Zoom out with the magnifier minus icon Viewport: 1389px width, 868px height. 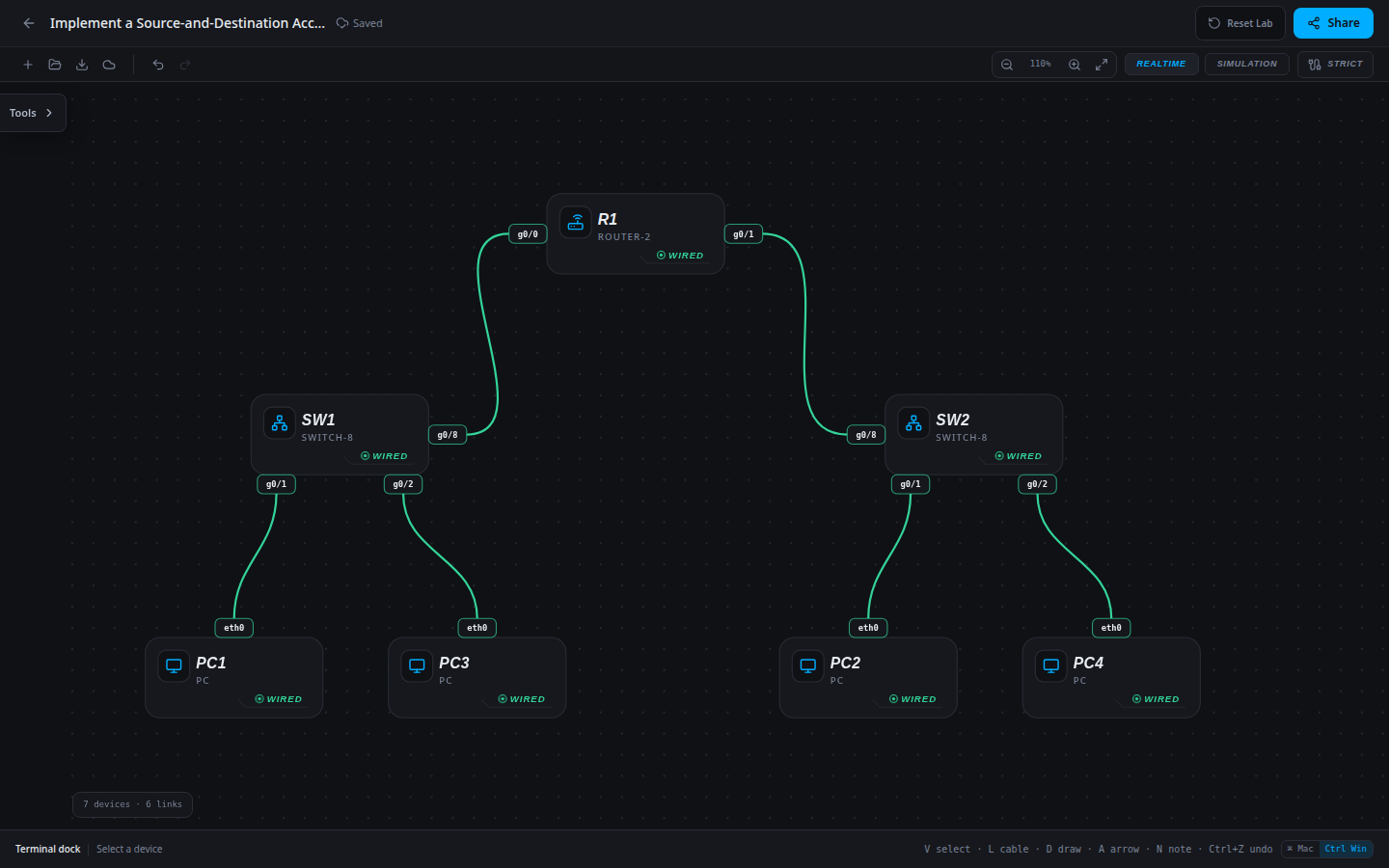click(x=1007, y=65)
